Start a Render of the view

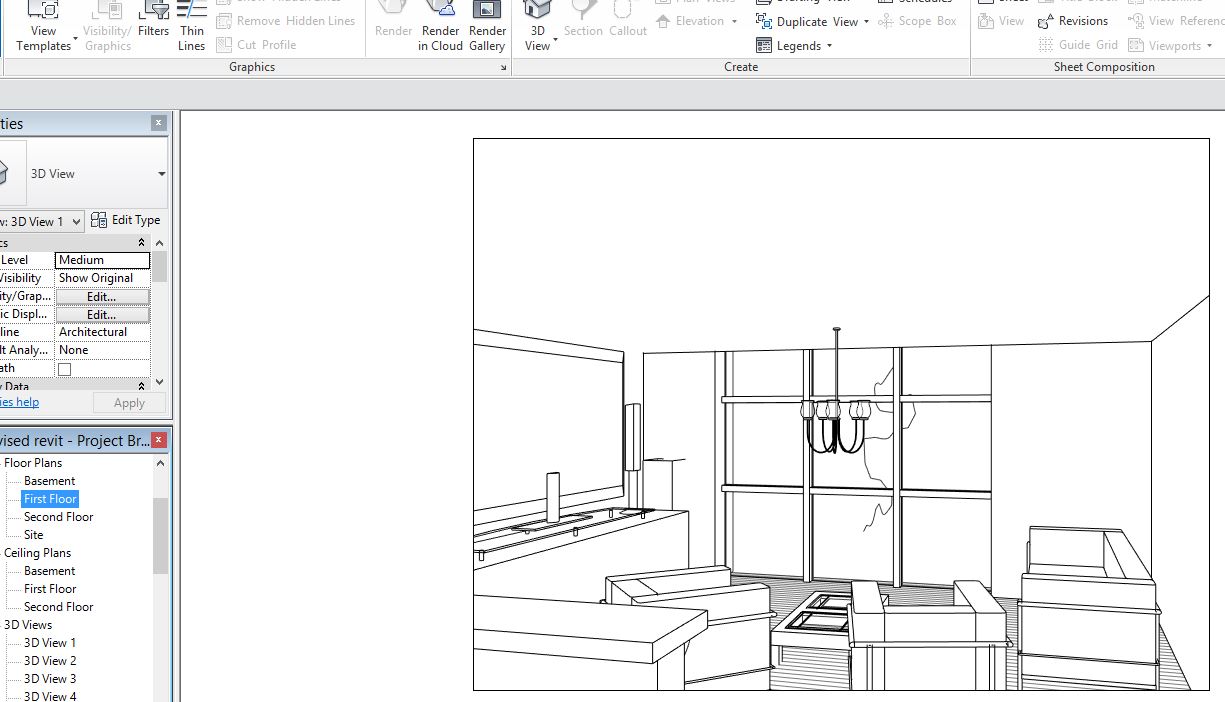pyautogui.click(x=392, y=22)
